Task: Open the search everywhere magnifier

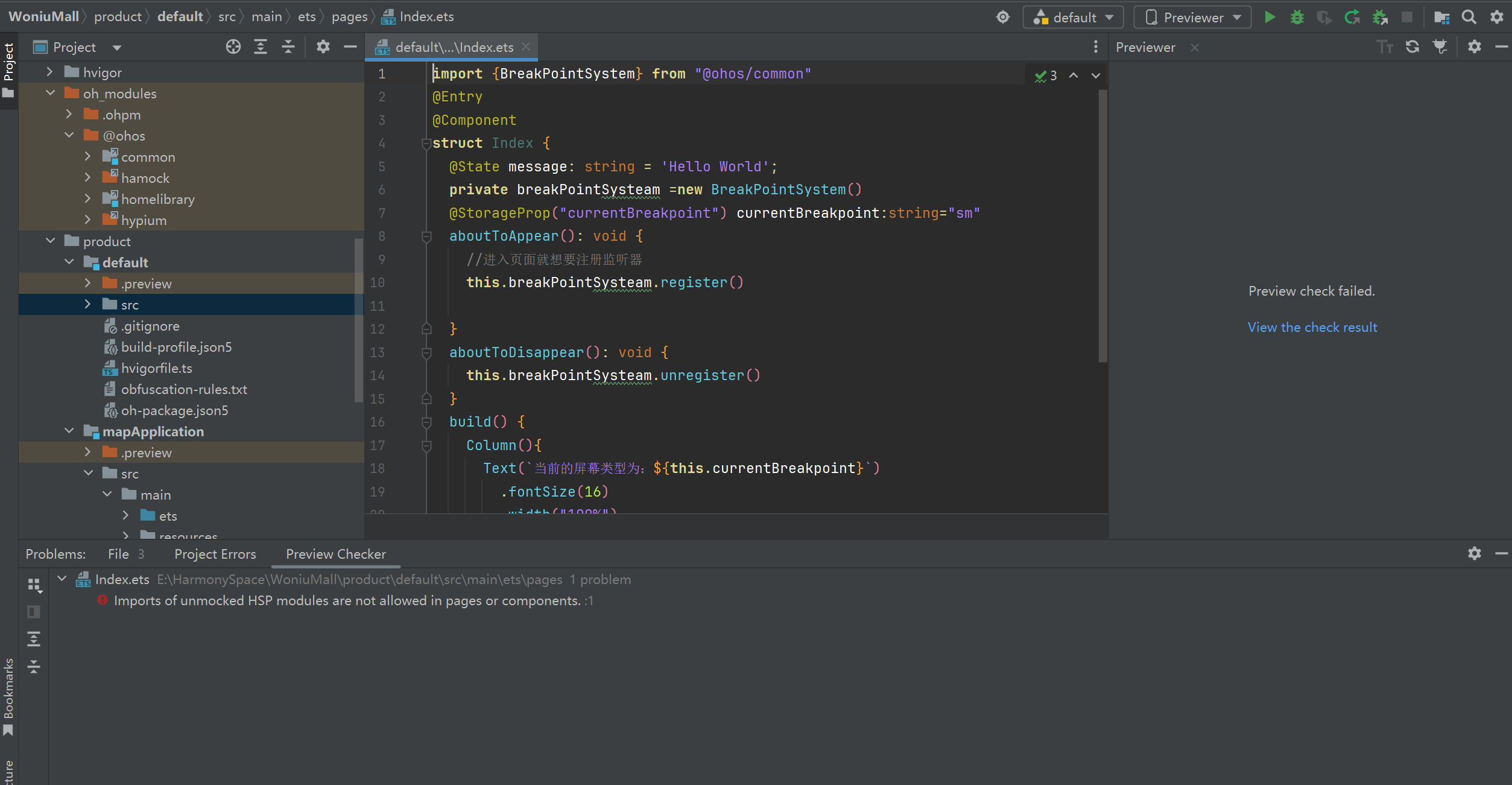Action: [1469, 17]
